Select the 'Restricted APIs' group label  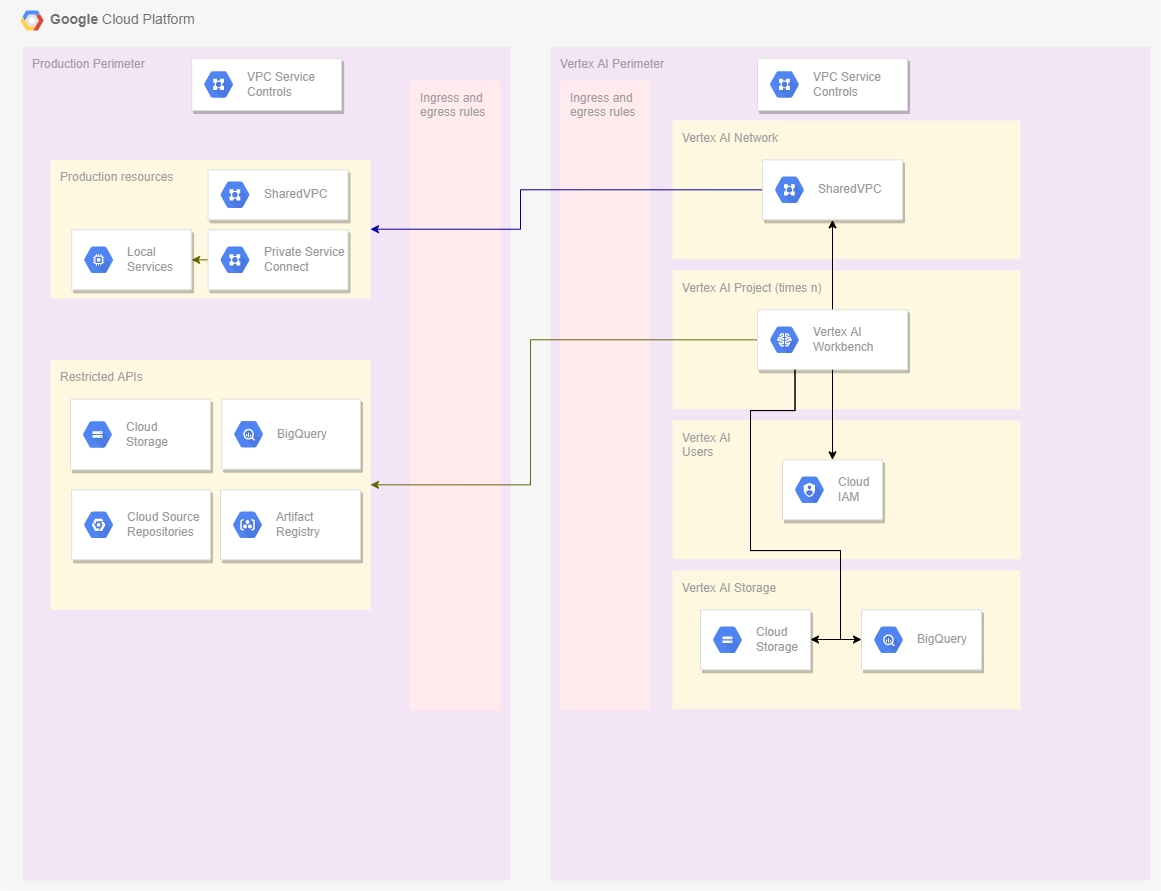101,376
